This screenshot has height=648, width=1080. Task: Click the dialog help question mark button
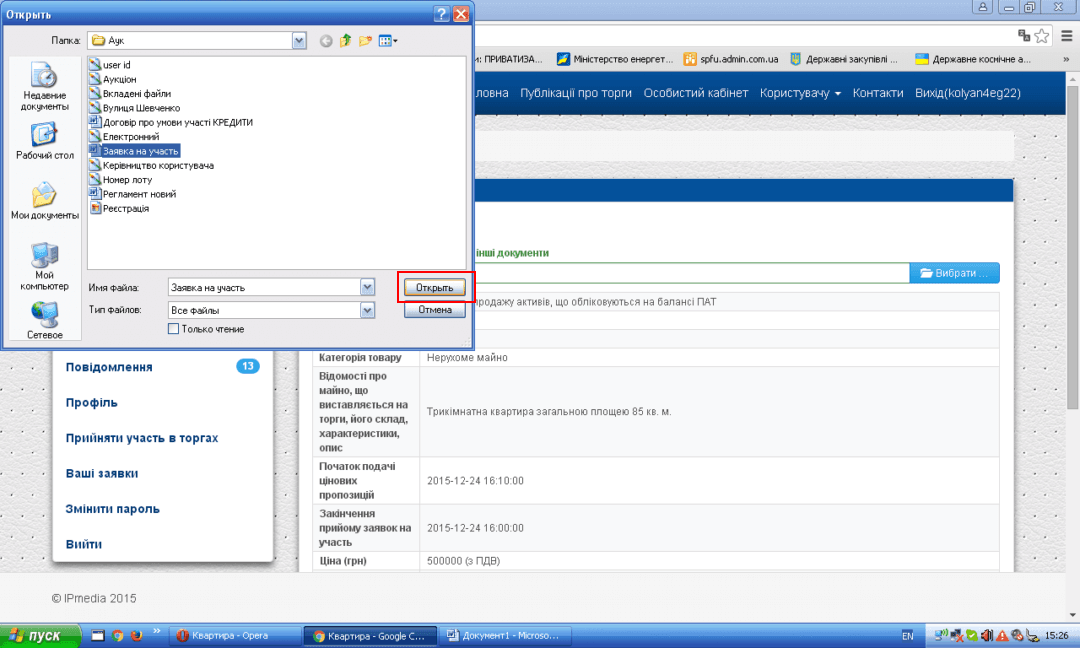(442, 14)
